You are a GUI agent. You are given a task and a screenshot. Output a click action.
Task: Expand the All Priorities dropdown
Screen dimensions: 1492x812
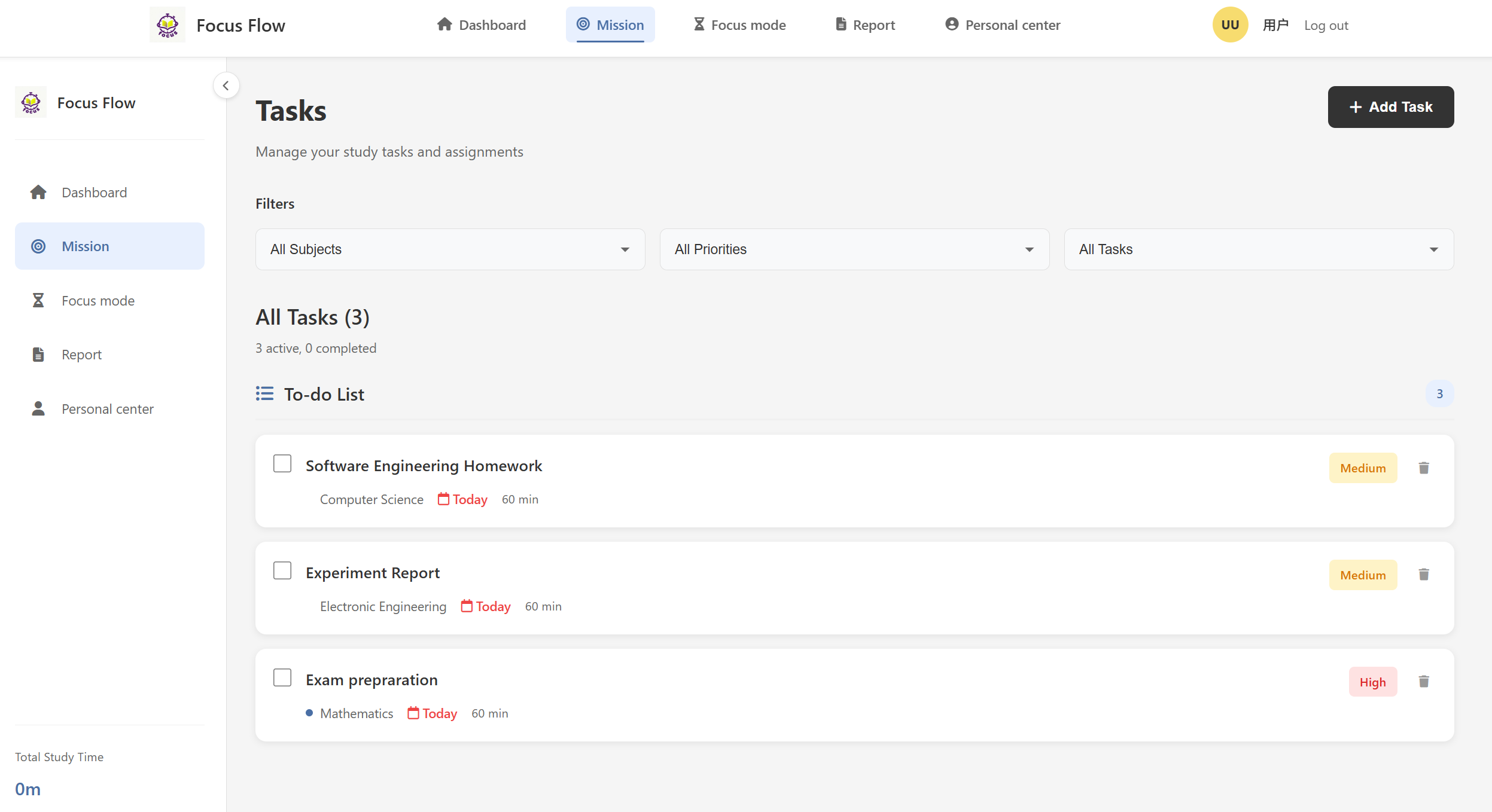click(854, 249)
